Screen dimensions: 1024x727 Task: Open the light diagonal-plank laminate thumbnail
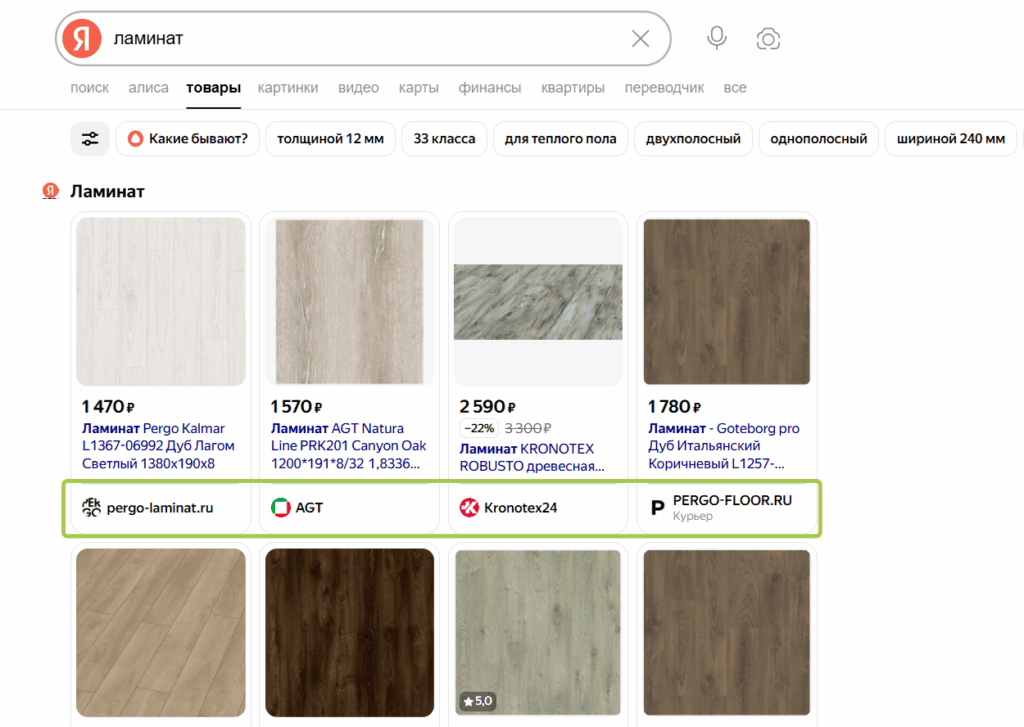click(x=161, y=632)
